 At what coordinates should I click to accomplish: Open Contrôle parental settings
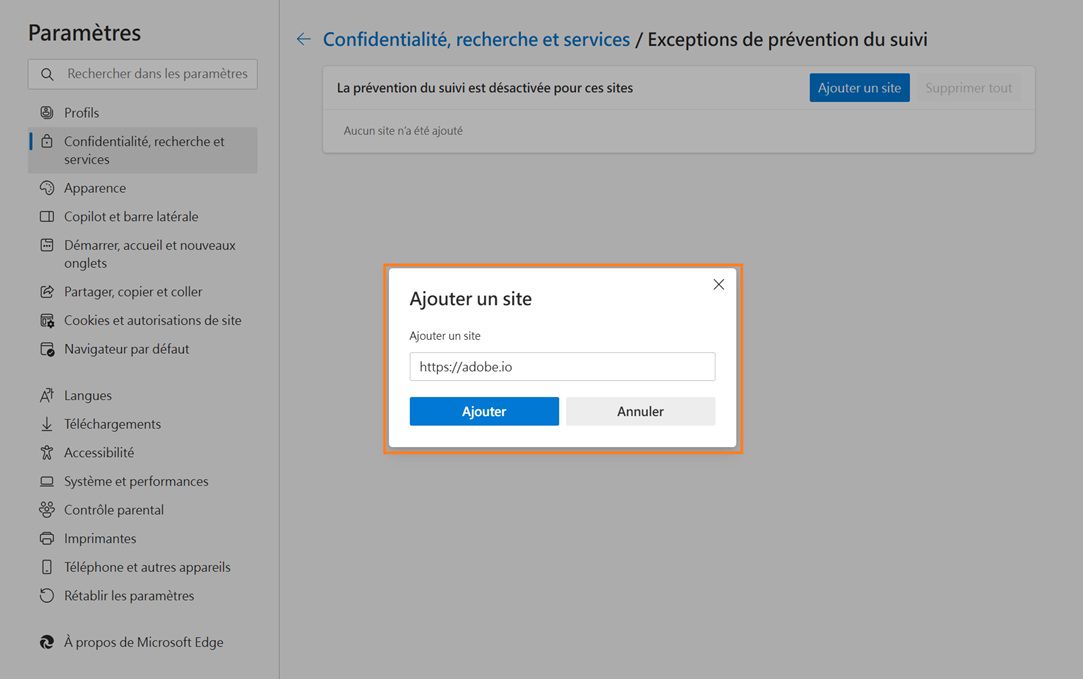47,509
